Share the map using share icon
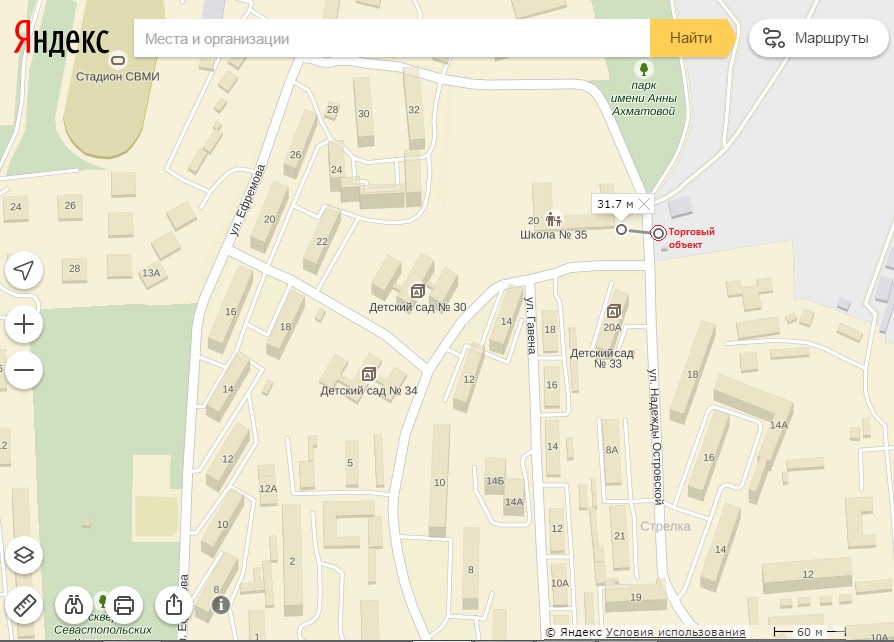 [x=174, y=604]
